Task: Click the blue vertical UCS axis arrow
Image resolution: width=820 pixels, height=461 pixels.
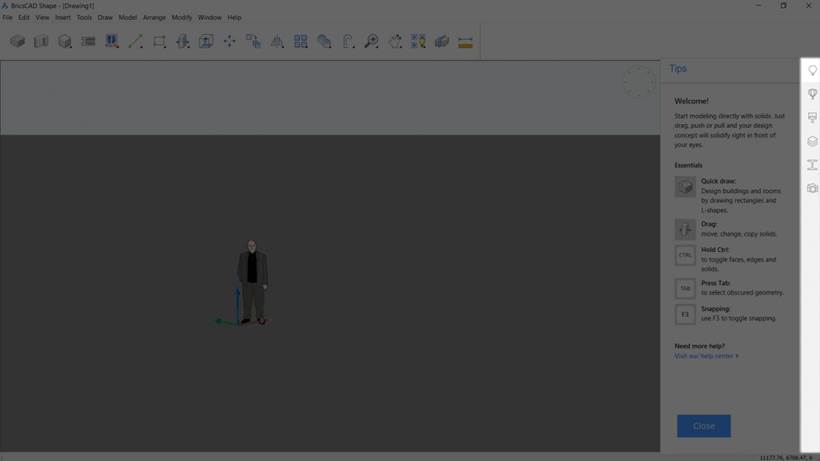Action: 237,306
